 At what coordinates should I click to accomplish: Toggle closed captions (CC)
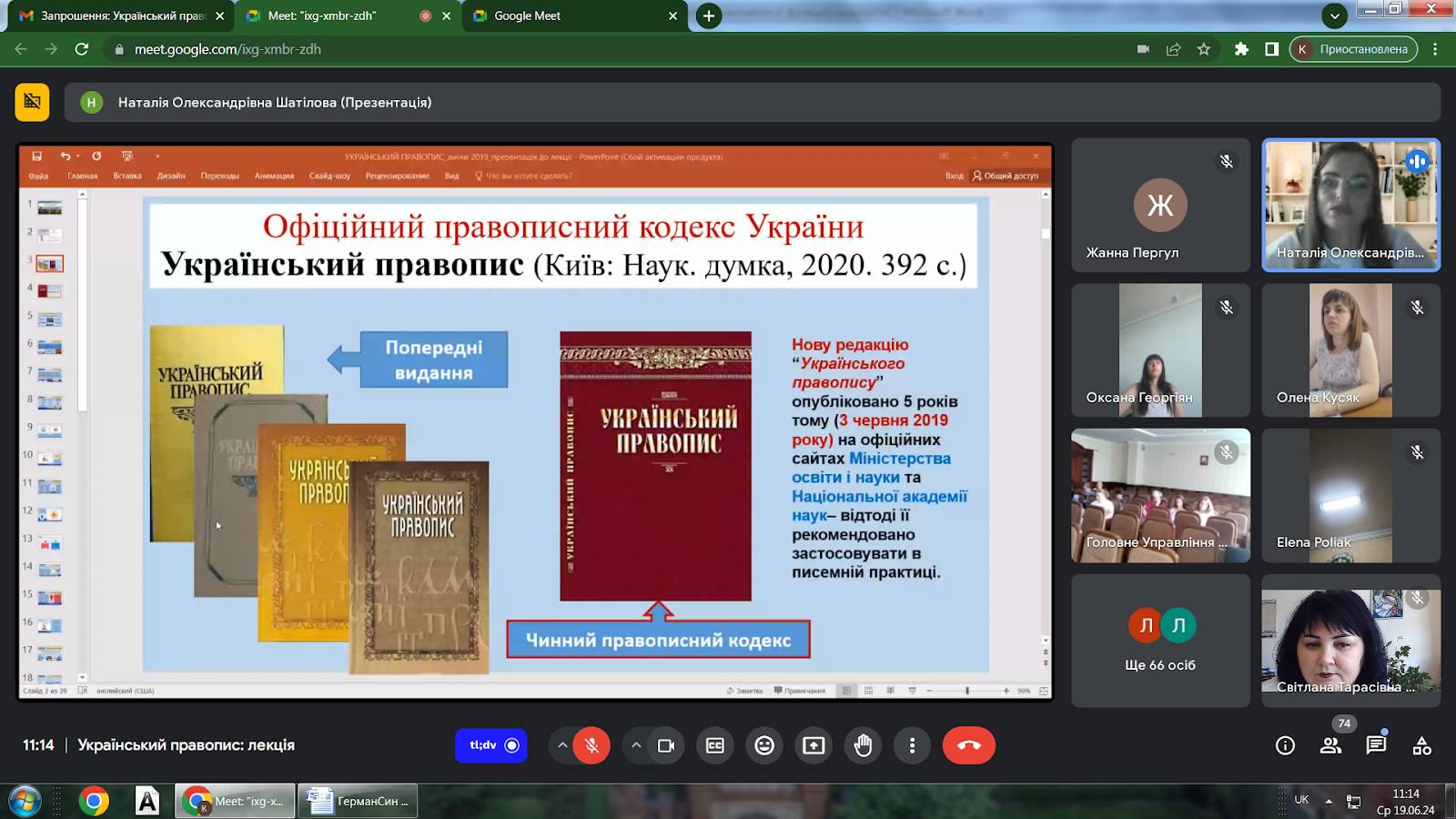click(x=715, y=745)
